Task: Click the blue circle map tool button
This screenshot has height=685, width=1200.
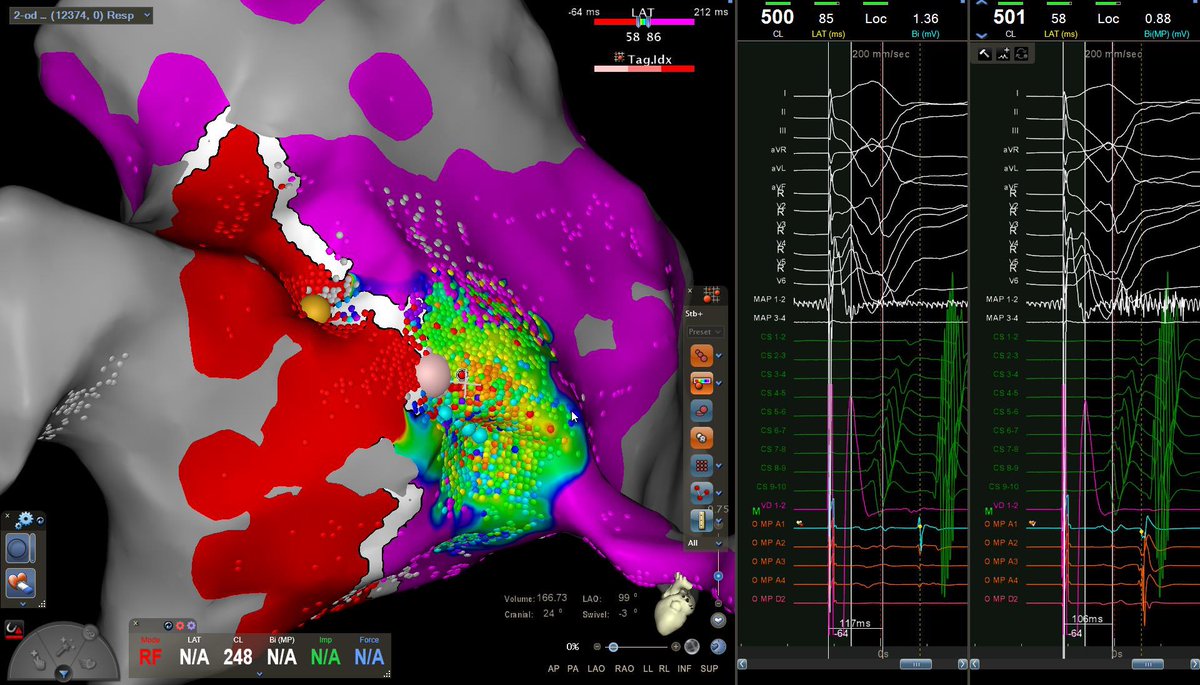Action: tap(17, 548)
